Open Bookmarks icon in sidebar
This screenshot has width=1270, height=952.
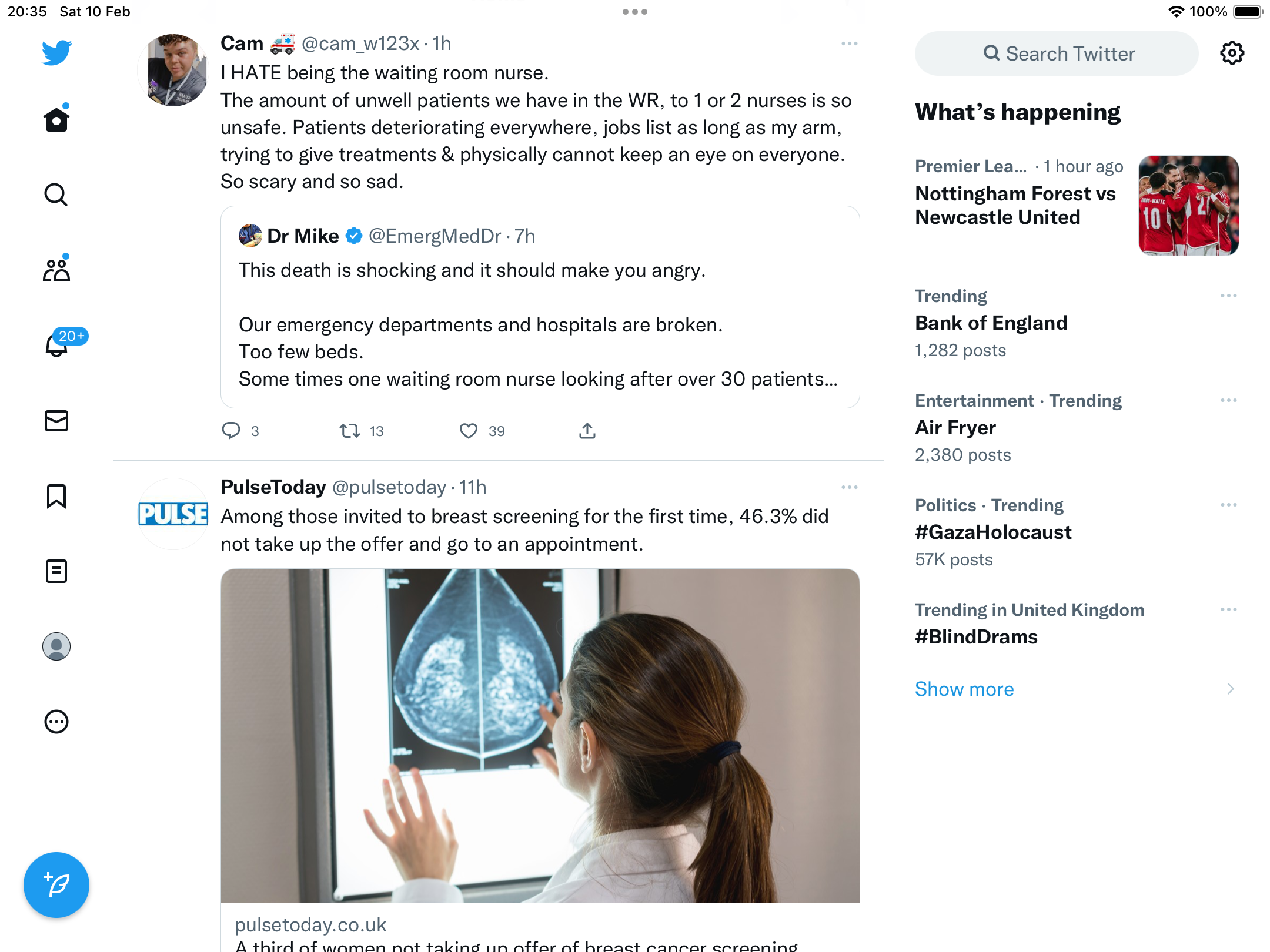coord(56,496)
